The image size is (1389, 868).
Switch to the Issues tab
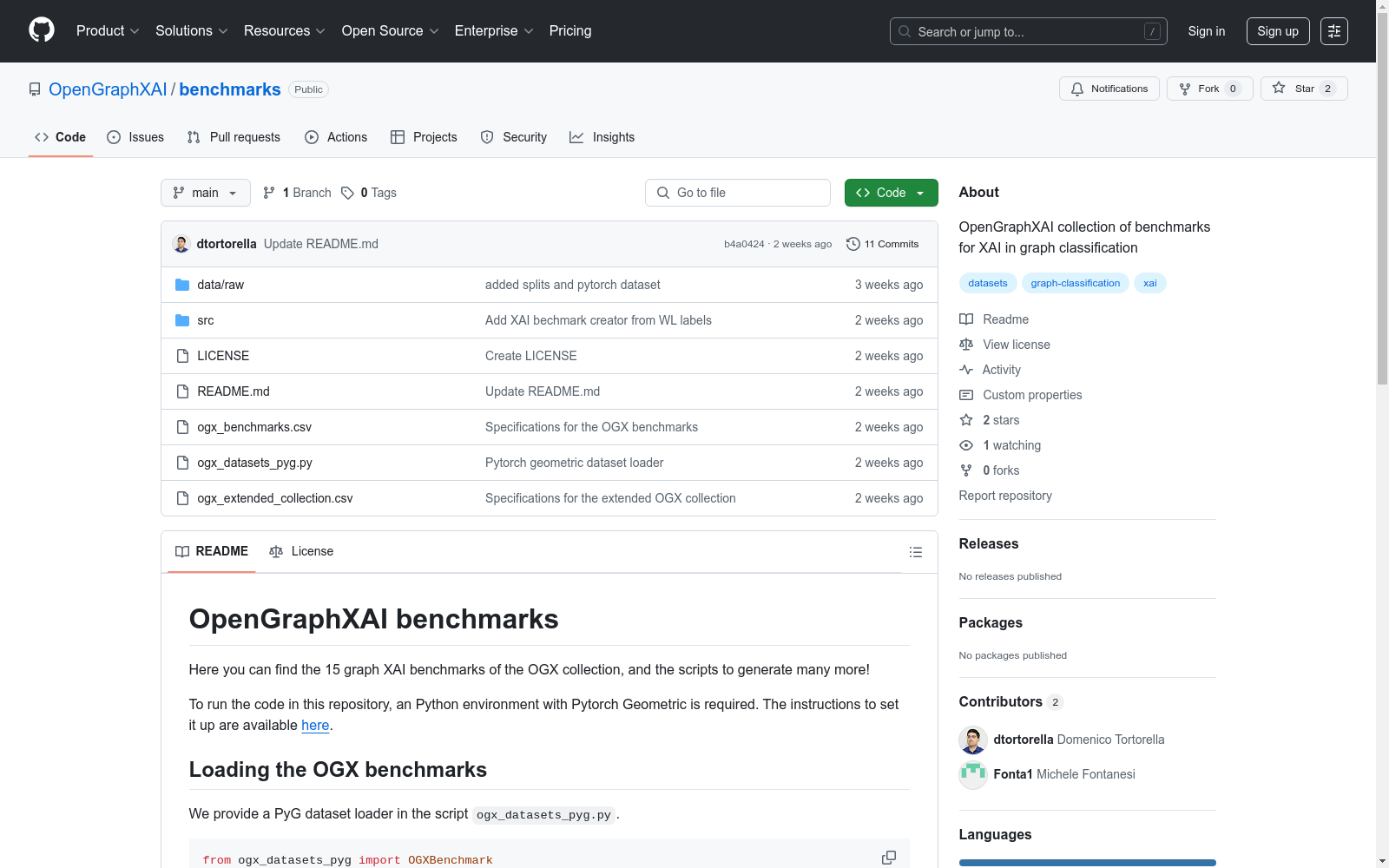coord(135,137)
